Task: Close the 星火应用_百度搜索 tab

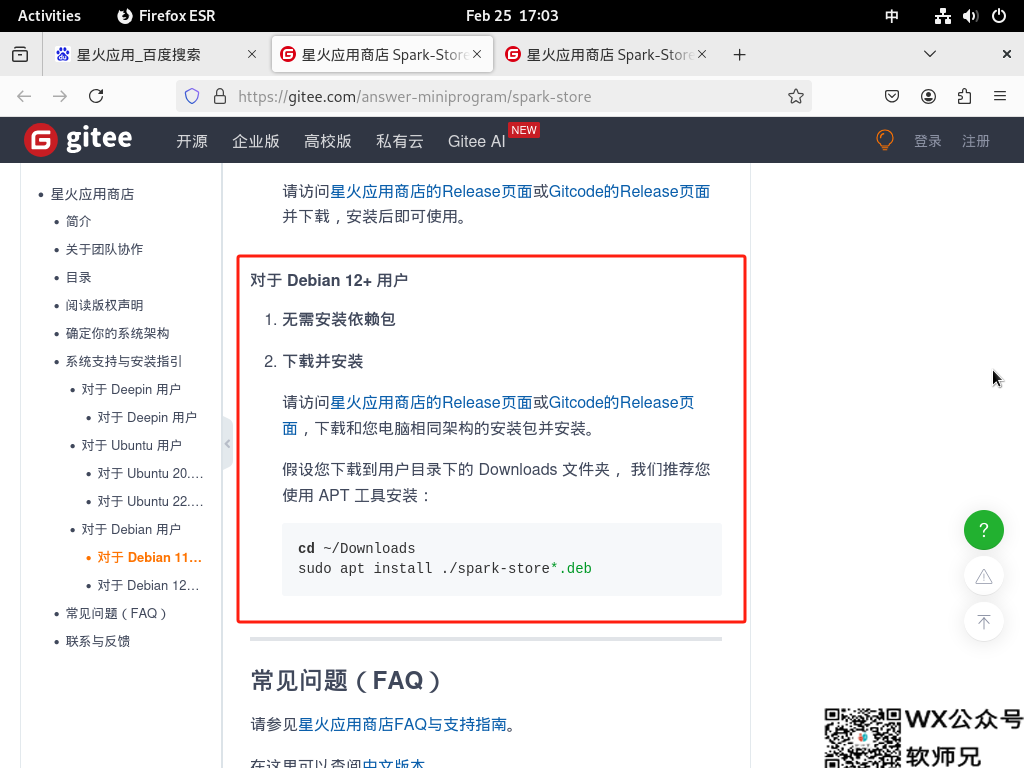Action: pyautogui.click(x=252, y=54)
